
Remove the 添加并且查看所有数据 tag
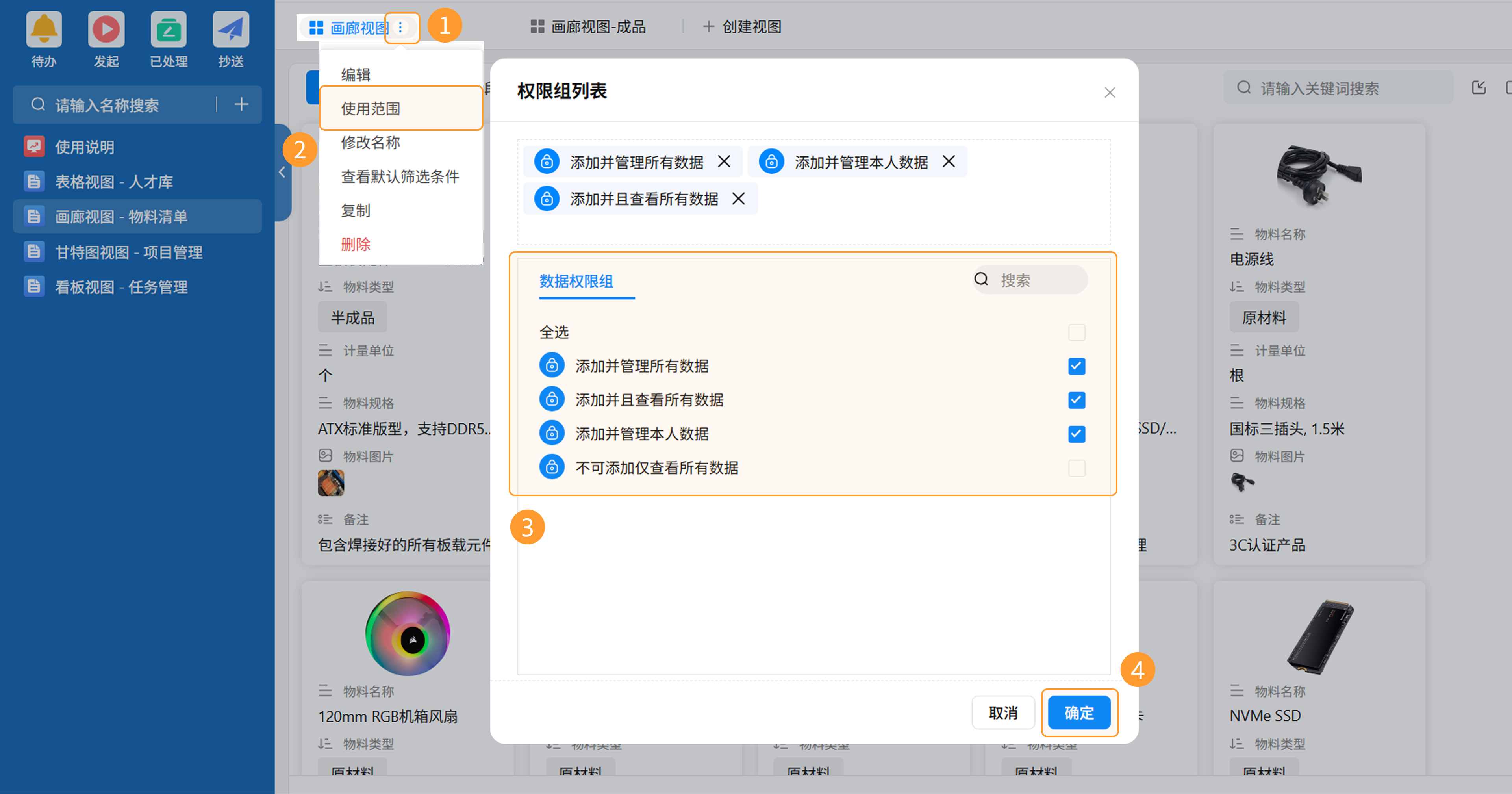739,199
